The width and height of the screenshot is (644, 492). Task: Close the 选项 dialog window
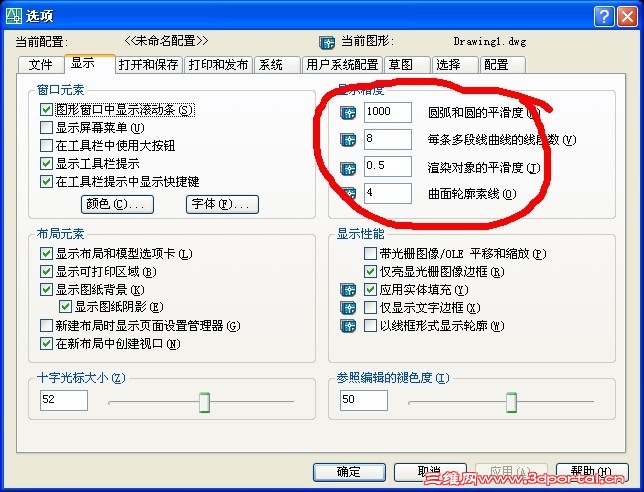tap(627, 16)
